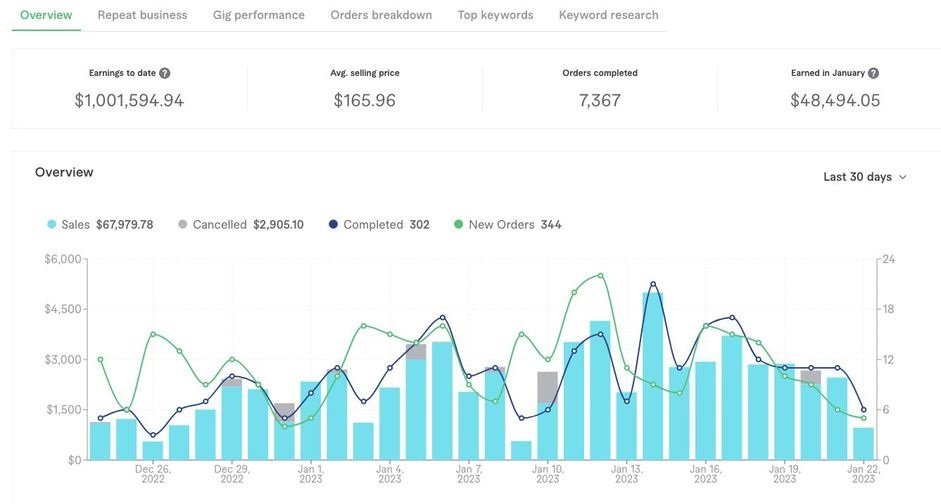
Task: Click the Cancelled total $2,905.10
Action: click(278, 224)
